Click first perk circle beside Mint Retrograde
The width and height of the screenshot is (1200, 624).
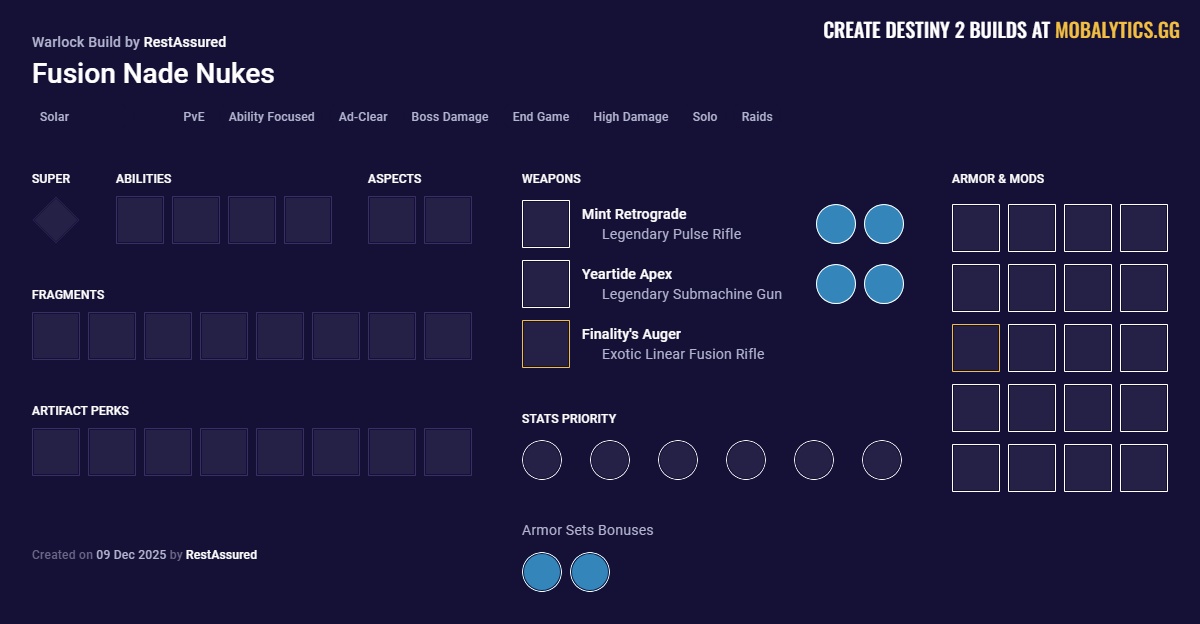click(836, 224)
